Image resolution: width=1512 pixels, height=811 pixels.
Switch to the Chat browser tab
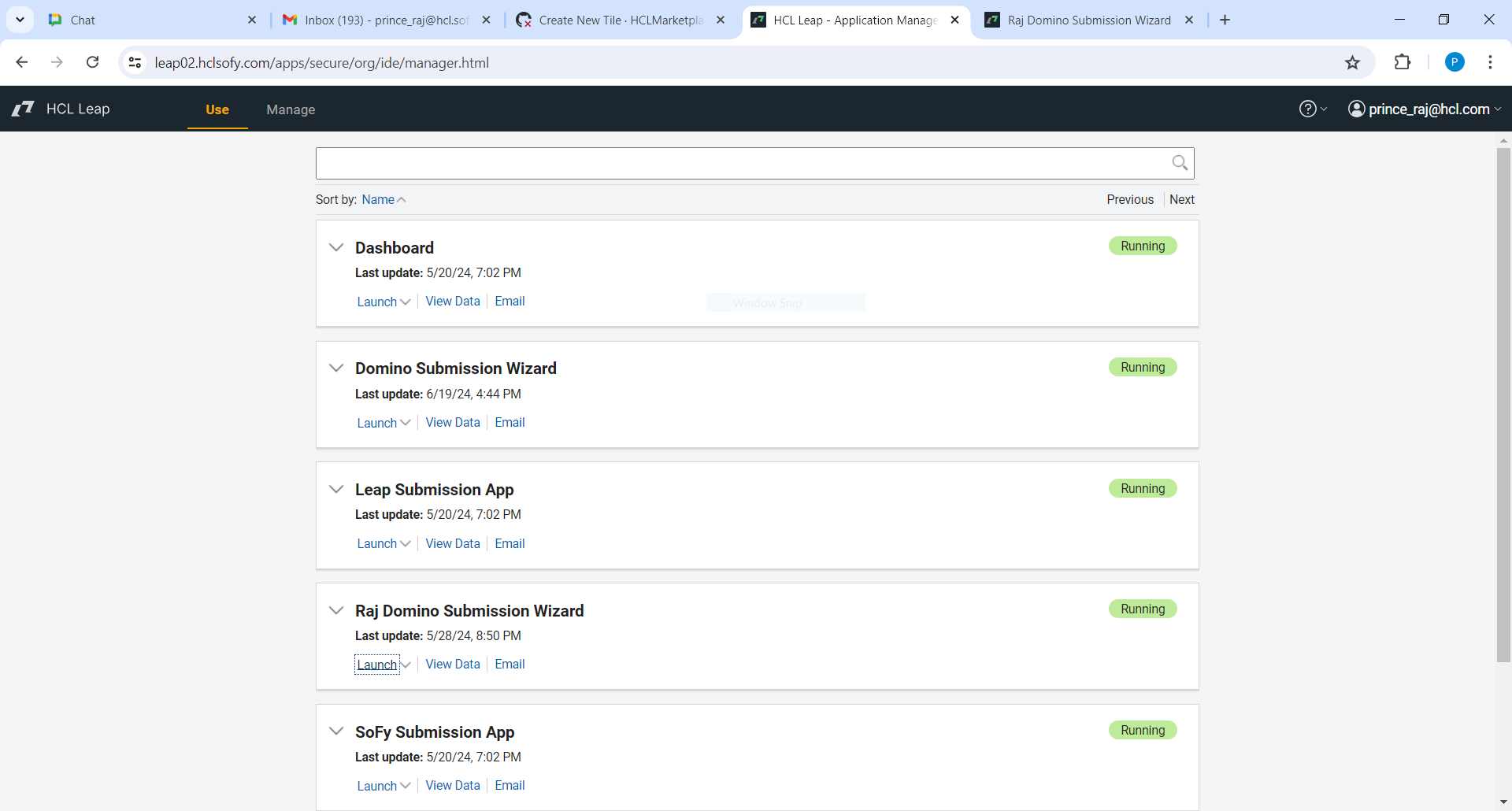[x=150, y=20]
